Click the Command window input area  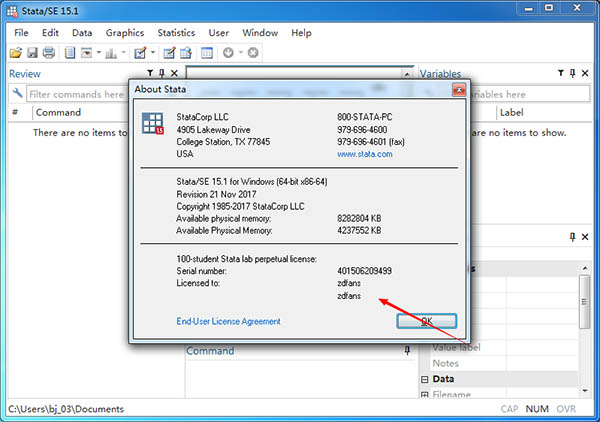click(300, 379)
